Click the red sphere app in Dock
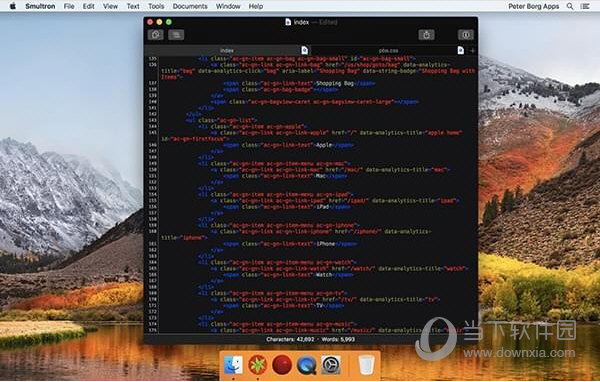Viewport: 600px width, 382px height. (282, 365)
